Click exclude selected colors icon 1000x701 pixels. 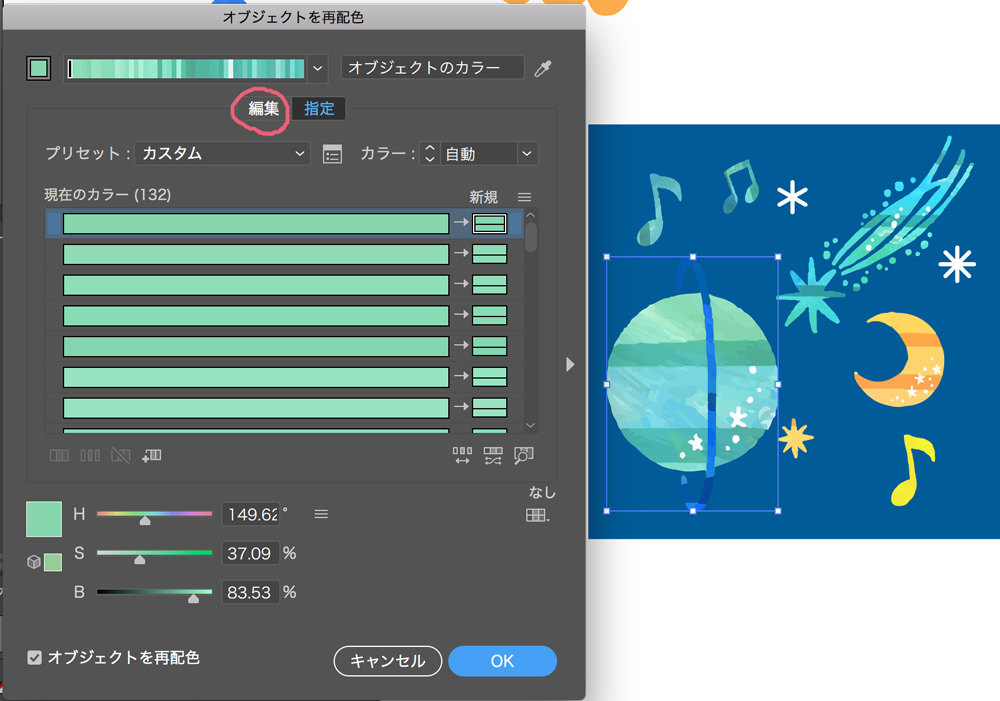pos(121,455)
